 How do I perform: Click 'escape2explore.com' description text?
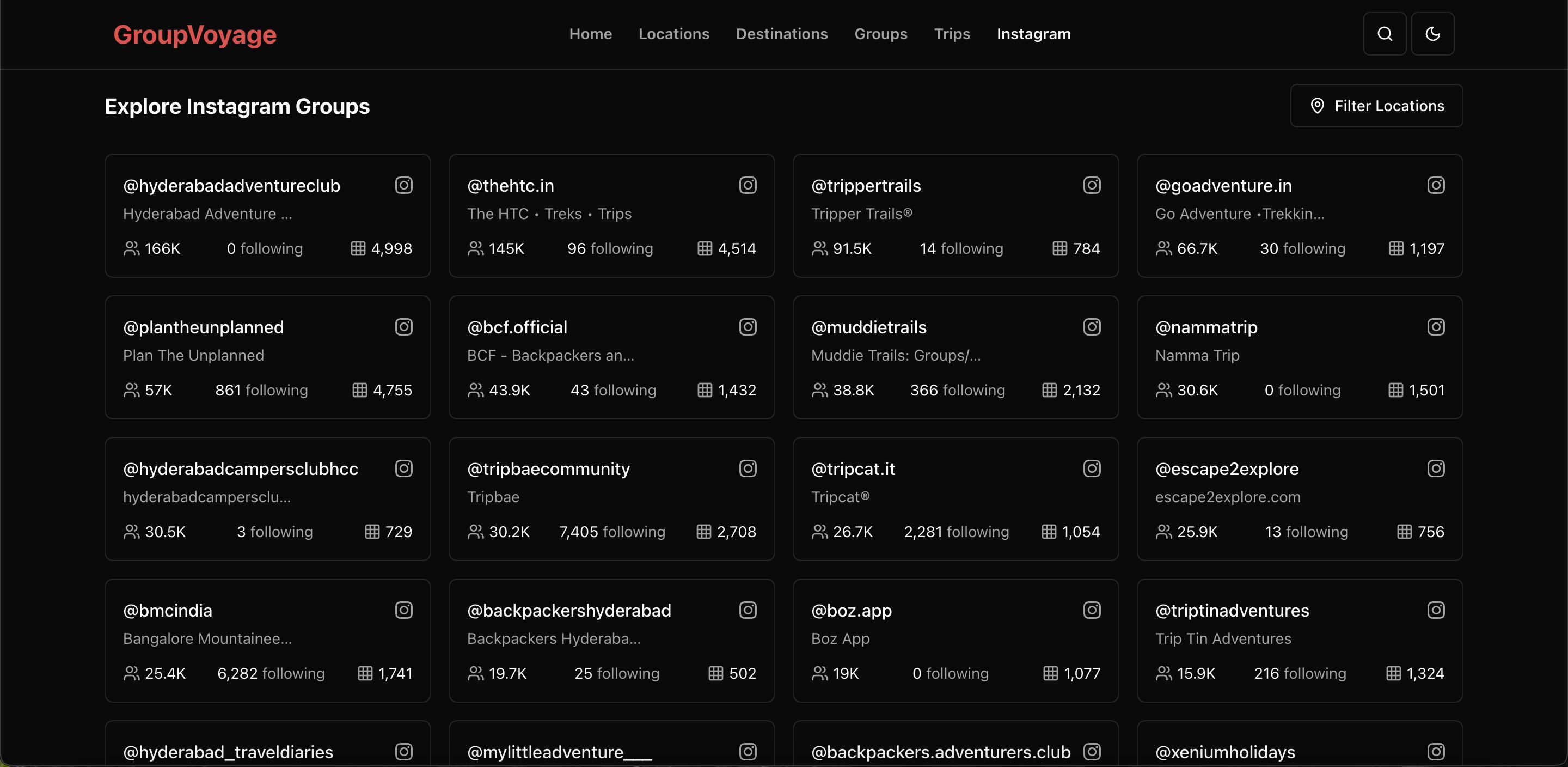(x=1227, y=497)
